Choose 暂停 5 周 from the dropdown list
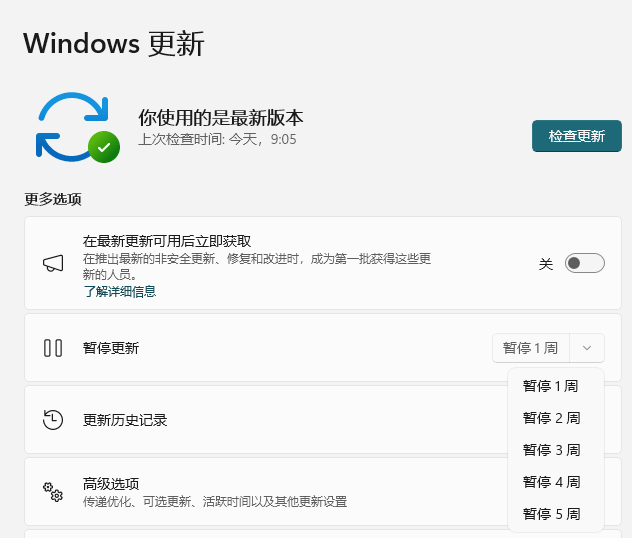Viewport: 632px width, 538px height. tap(556, 514)
